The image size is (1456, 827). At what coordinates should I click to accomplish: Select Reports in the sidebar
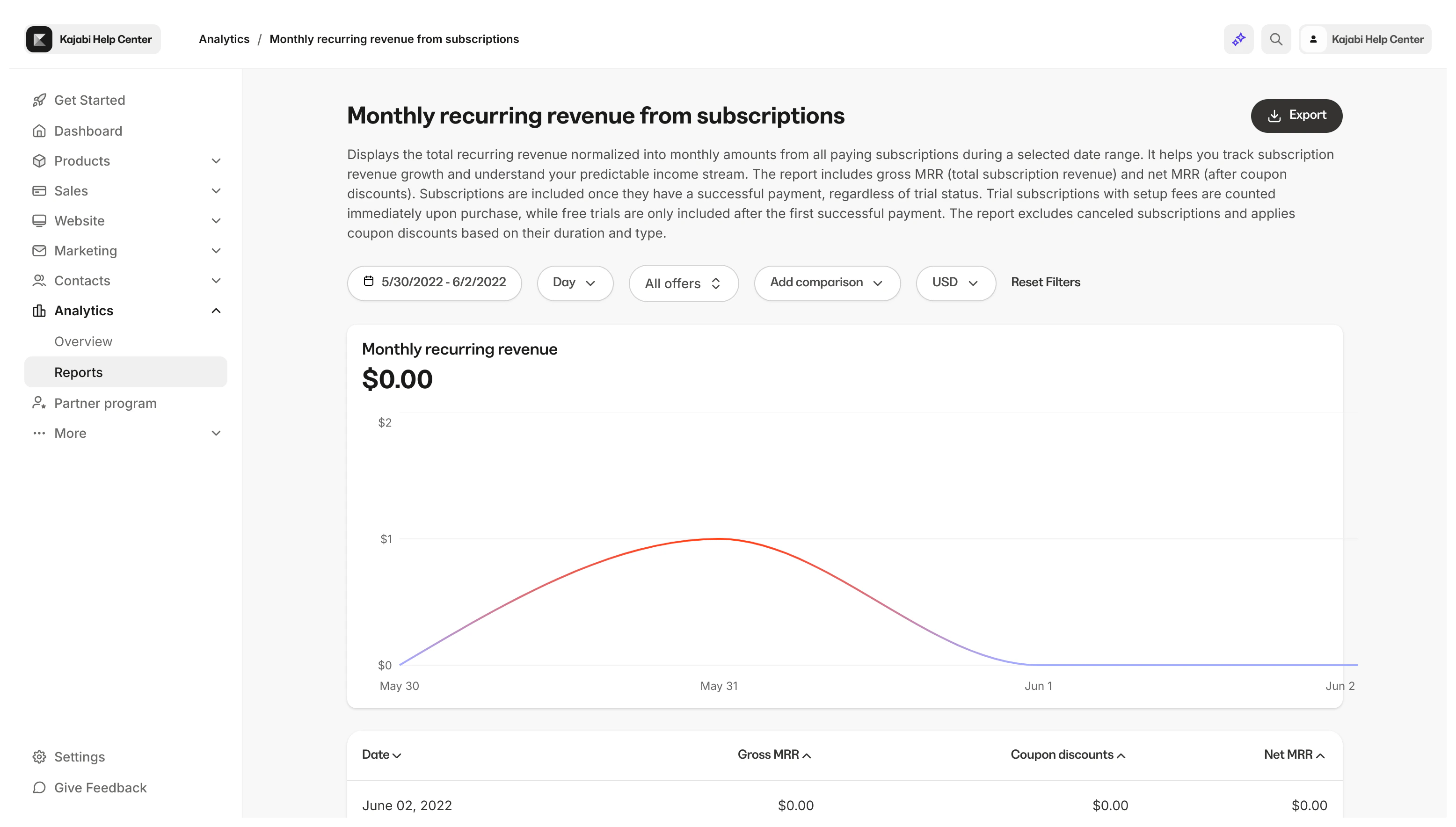coord(79,372)
